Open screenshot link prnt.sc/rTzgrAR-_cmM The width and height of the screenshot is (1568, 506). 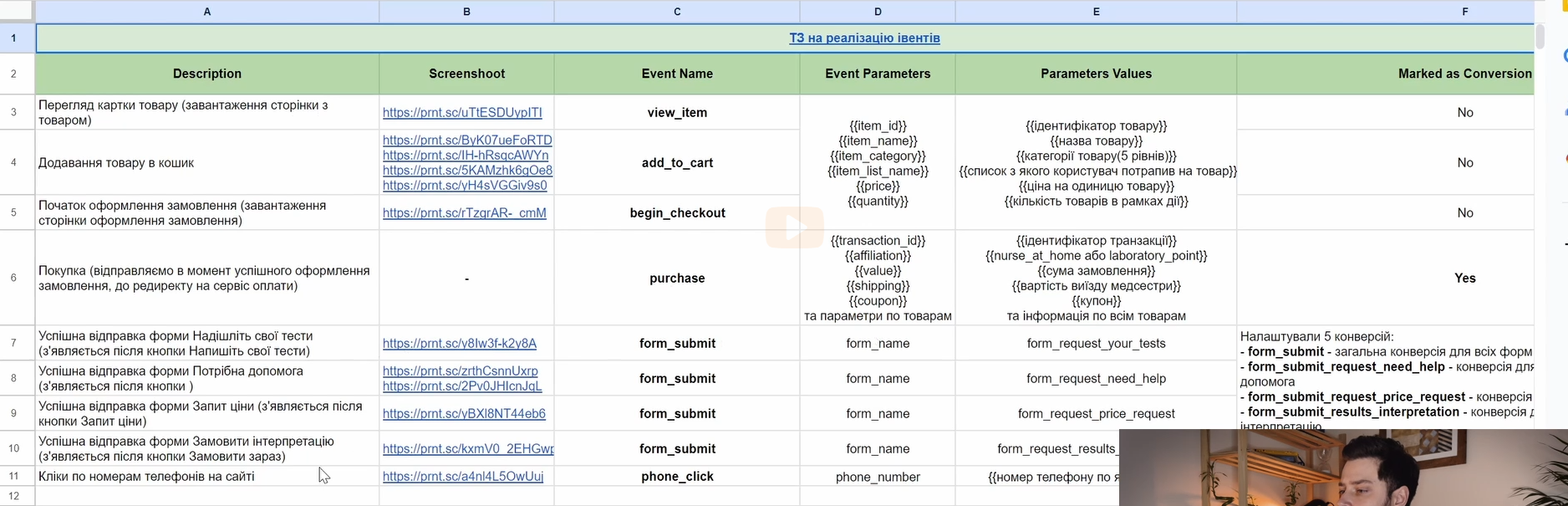pyautogui.click(x=465, y=213)
